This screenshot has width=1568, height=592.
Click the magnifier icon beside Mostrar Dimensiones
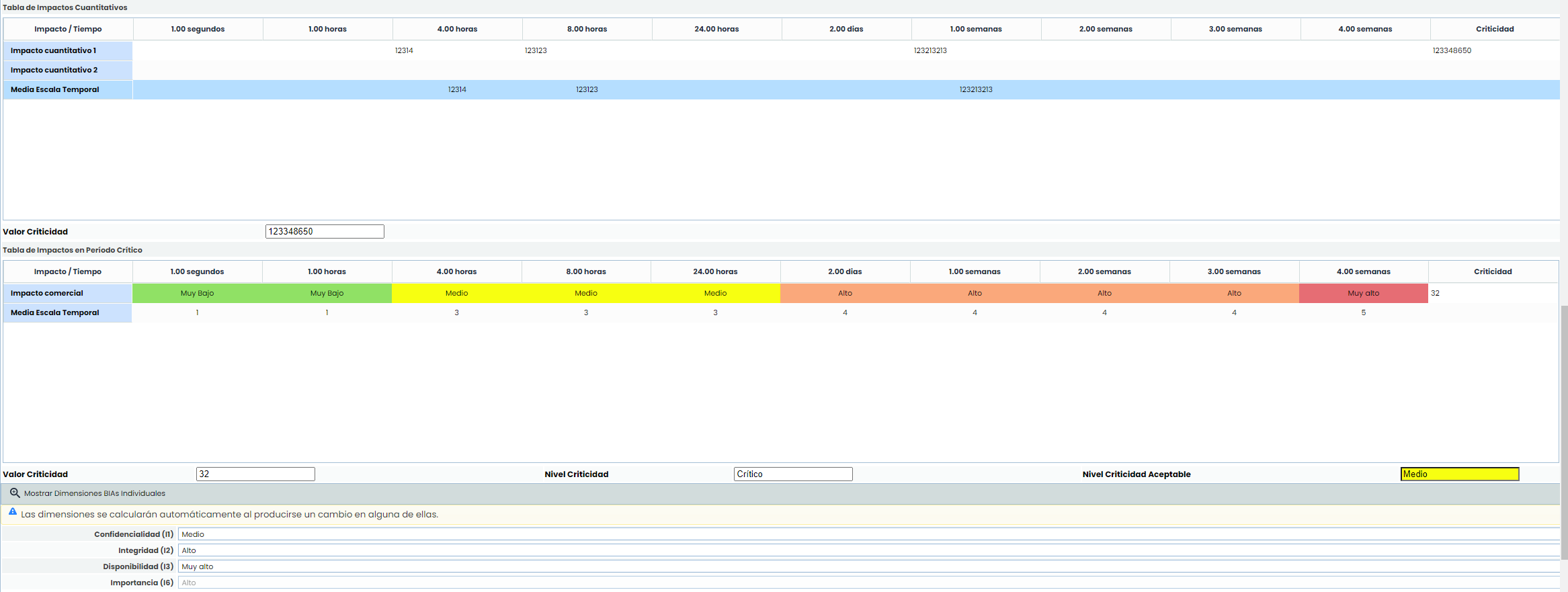[x=15, y=493]
